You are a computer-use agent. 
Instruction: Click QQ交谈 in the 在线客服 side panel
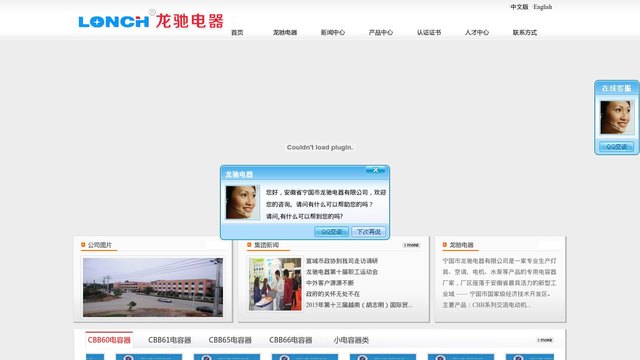(616, 147)
